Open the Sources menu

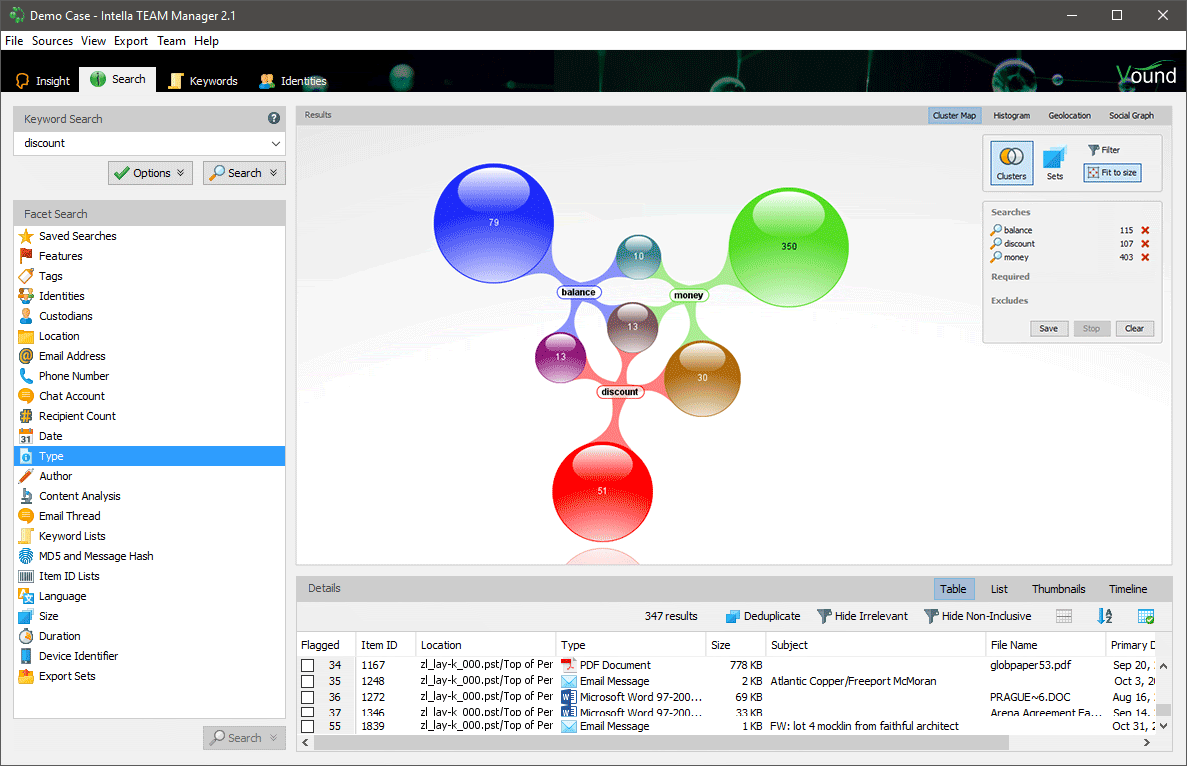click(x=52, y=41)
